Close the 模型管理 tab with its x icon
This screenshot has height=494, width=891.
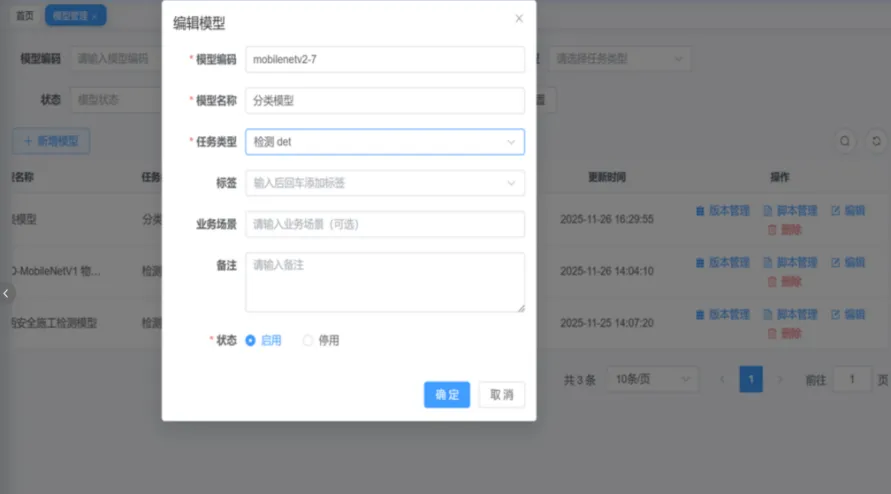94,16
